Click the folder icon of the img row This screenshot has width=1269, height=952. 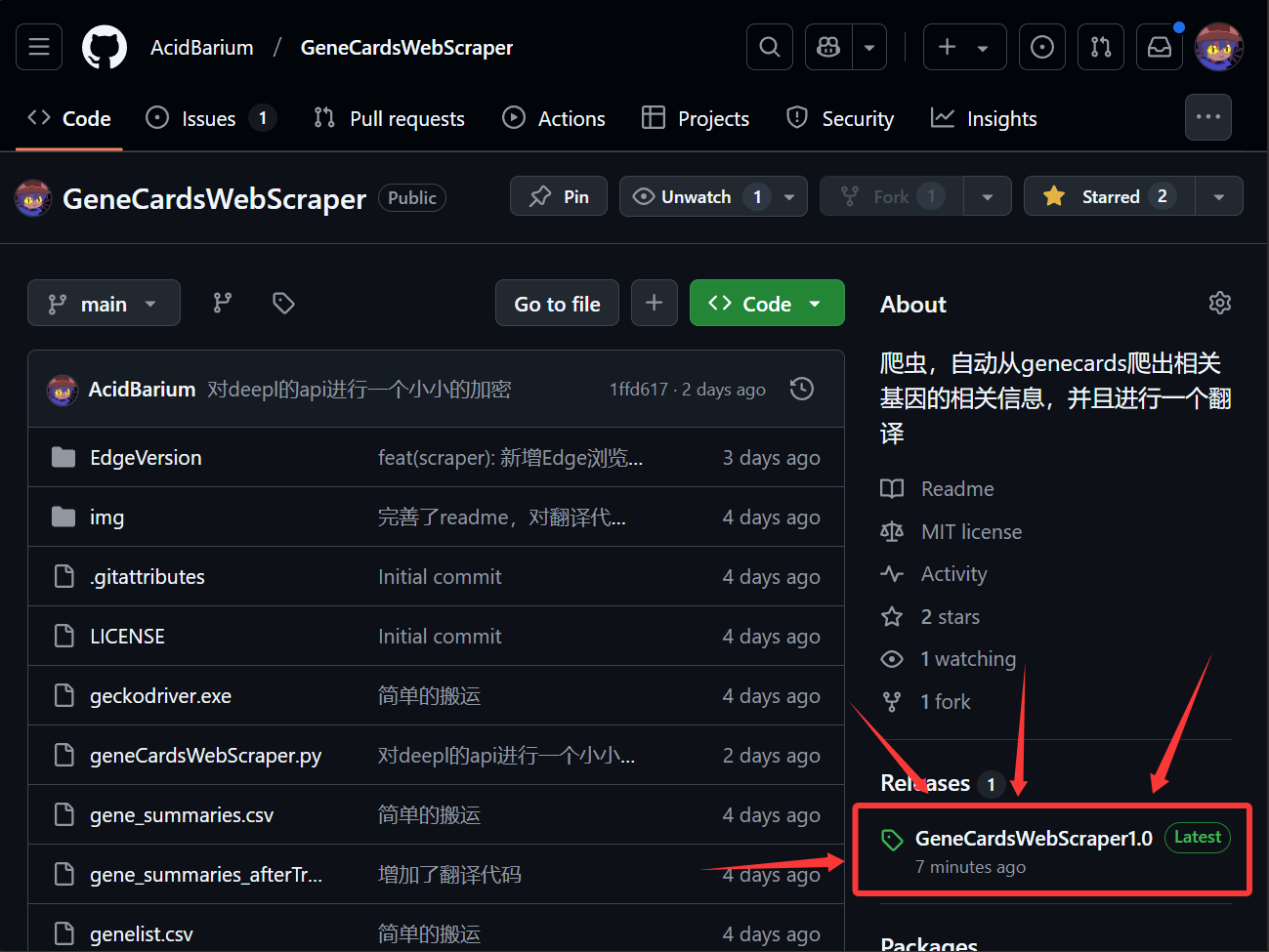(x=63, y=516)
